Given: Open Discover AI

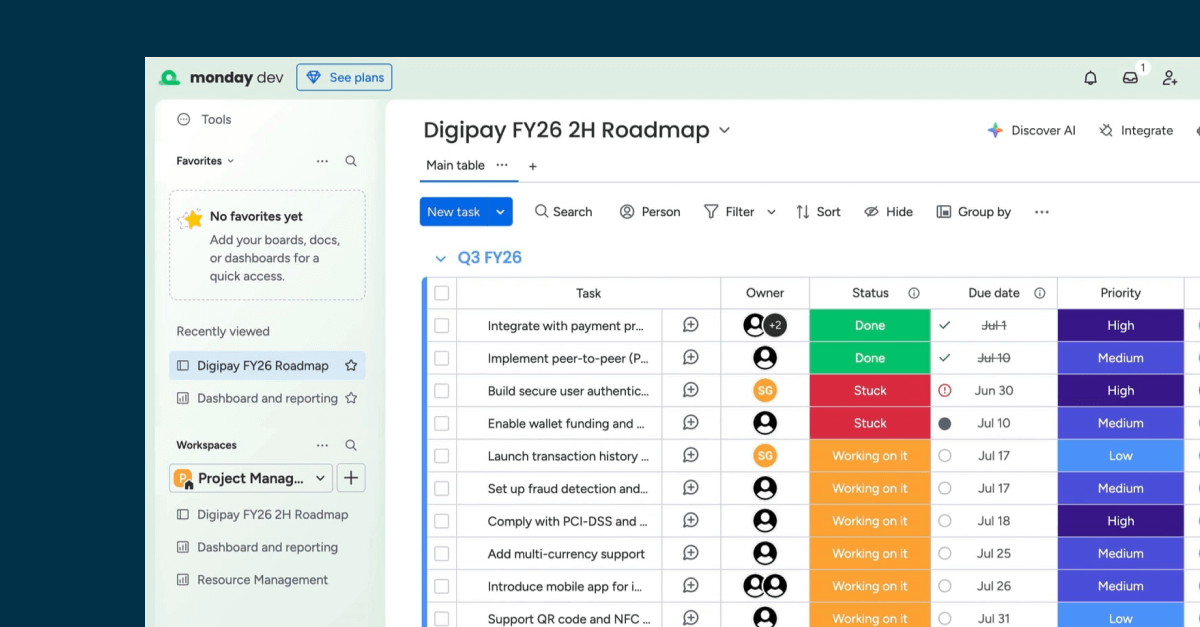Looking at the screenshot, I should click(x=1031, y=130).
